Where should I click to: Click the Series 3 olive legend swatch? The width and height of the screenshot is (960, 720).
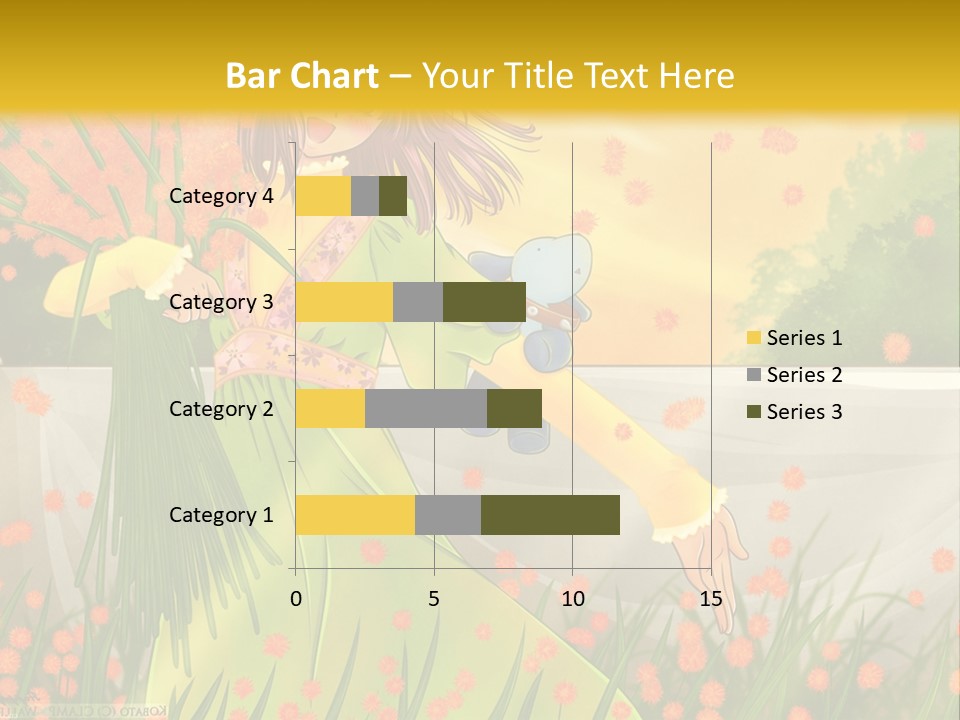753,412
